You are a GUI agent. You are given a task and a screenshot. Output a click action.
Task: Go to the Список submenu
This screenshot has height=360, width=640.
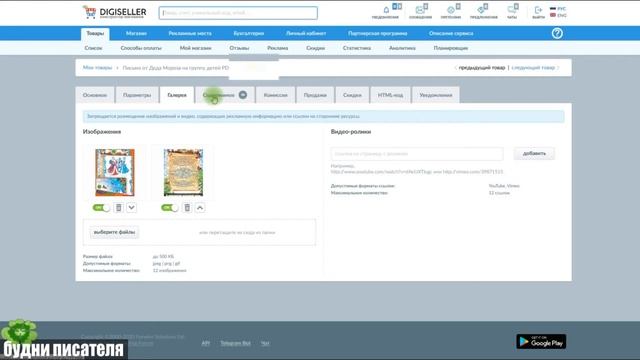pyautogui.click(x=93, y=48)
